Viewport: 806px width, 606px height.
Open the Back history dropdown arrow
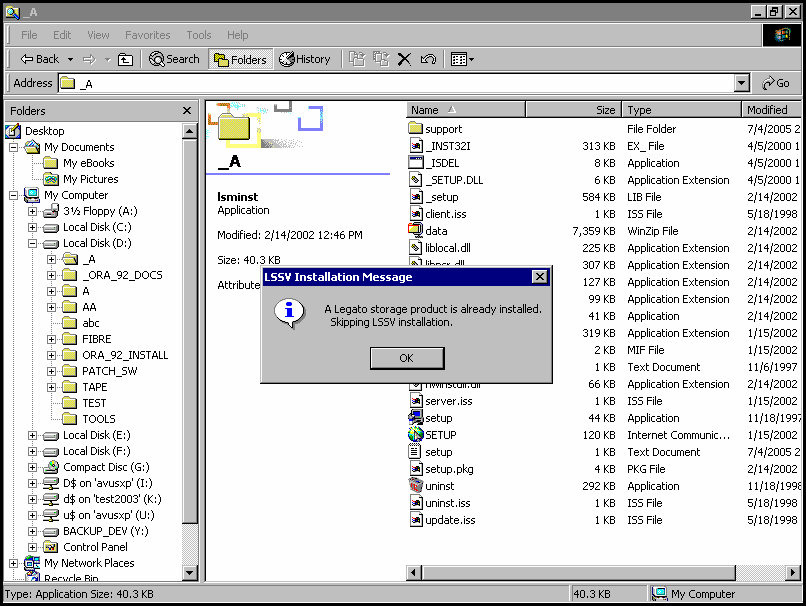70,60
